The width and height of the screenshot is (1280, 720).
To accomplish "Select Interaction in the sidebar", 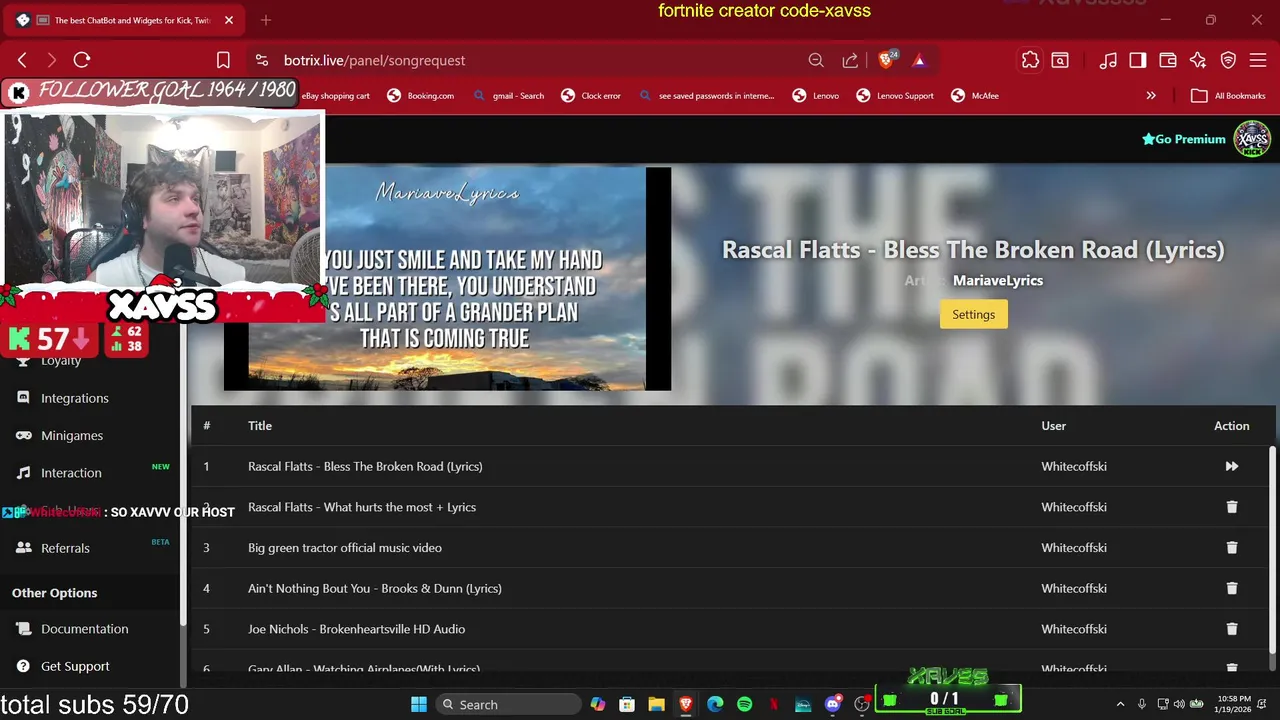I will pos(71,473).
